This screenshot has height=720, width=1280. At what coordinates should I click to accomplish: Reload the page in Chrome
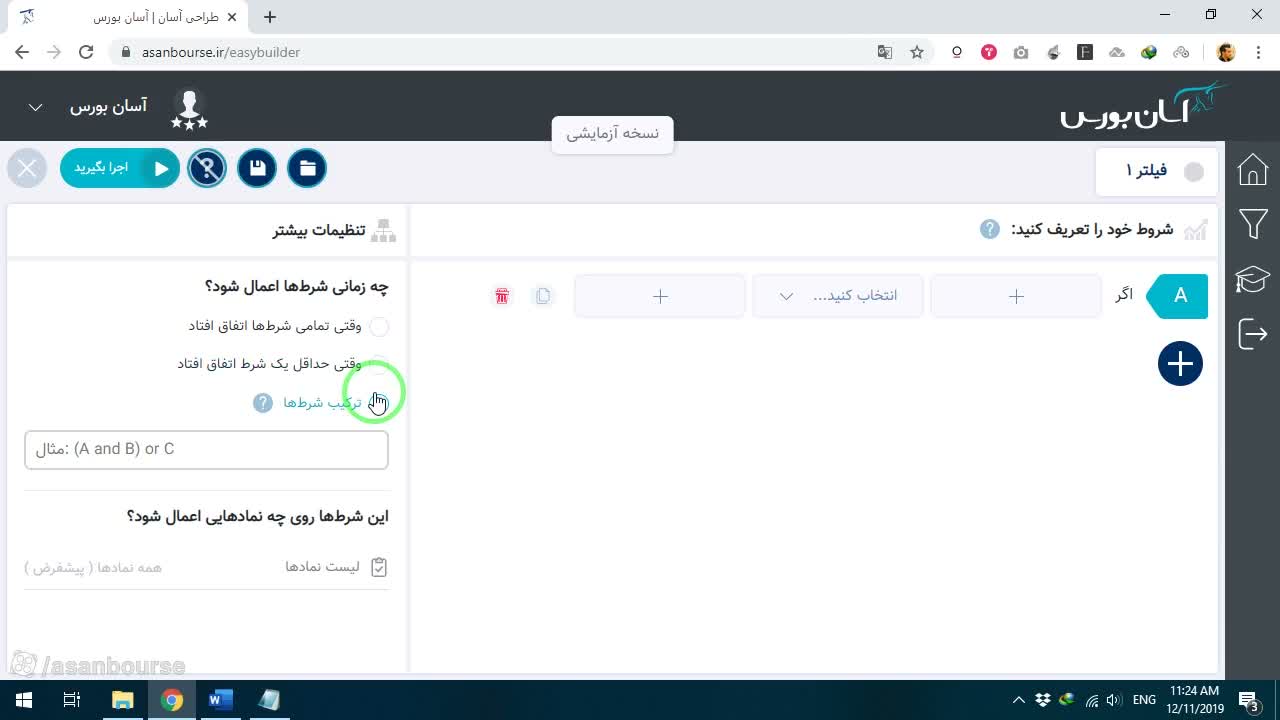pos(86,52)
